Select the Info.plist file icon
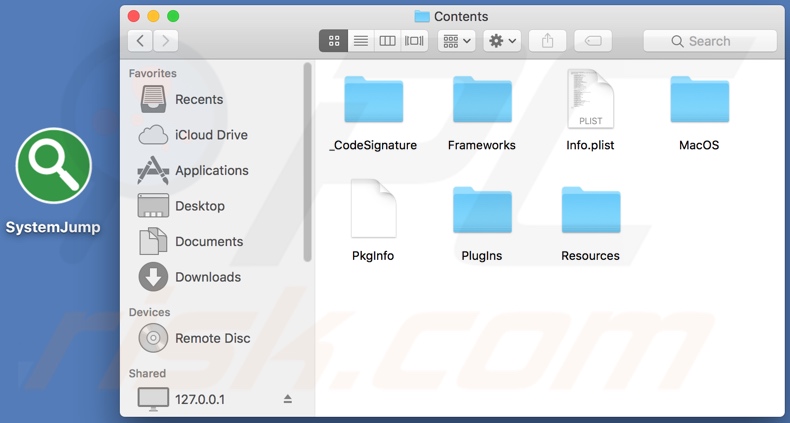 coord(590,99)
